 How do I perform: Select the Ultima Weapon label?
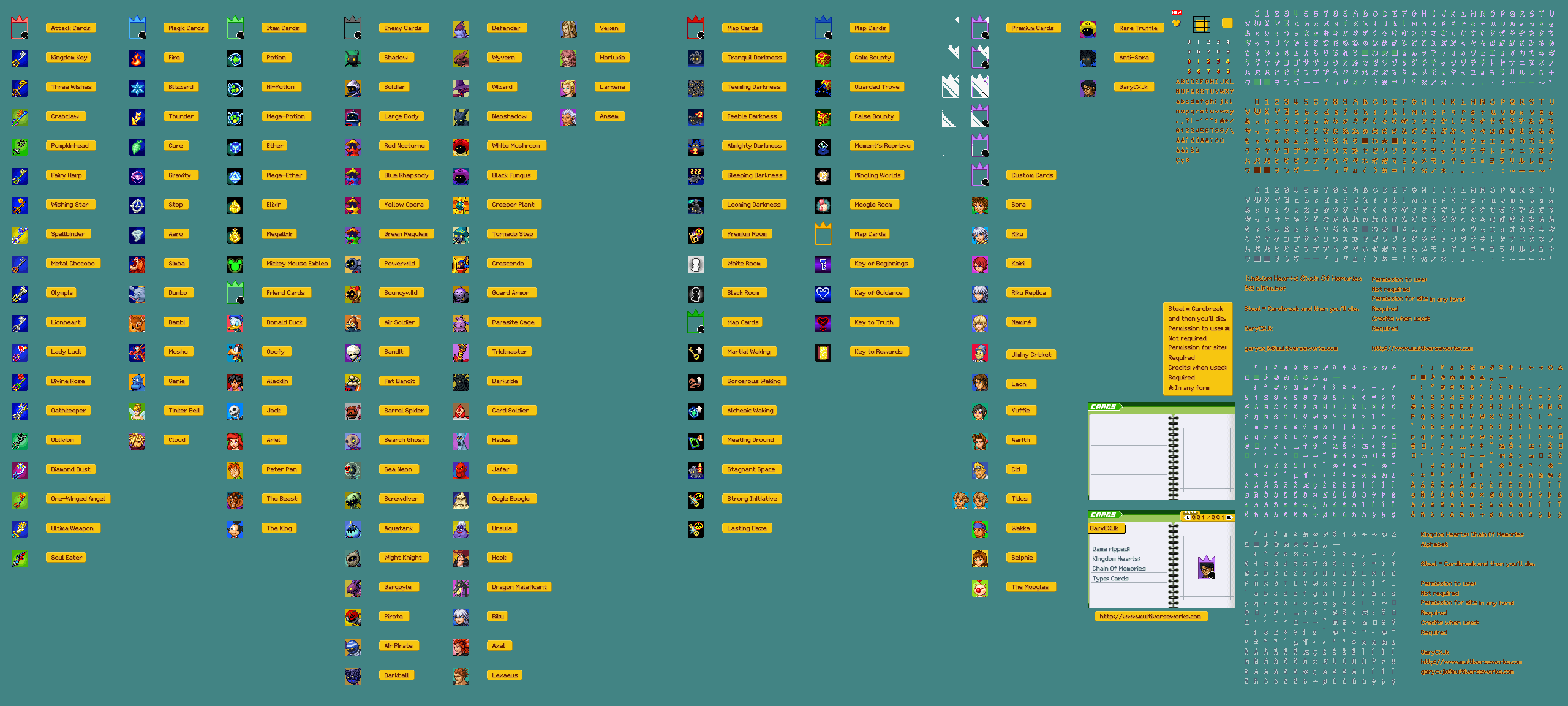point(72,528)
